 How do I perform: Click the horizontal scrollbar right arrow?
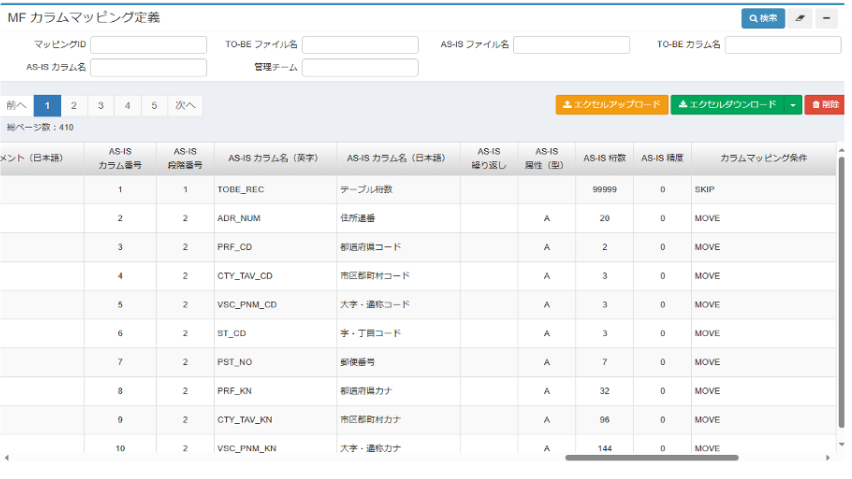click(x=828, y=458)
